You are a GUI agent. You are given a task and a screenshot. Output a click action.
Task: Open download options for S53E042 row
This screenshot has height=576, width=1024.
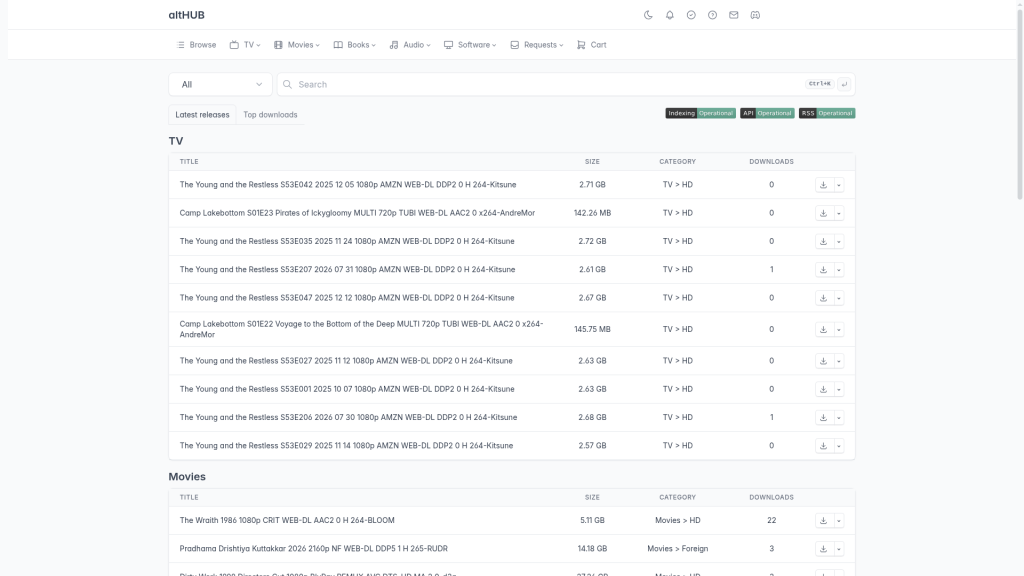tap(839, 185)
